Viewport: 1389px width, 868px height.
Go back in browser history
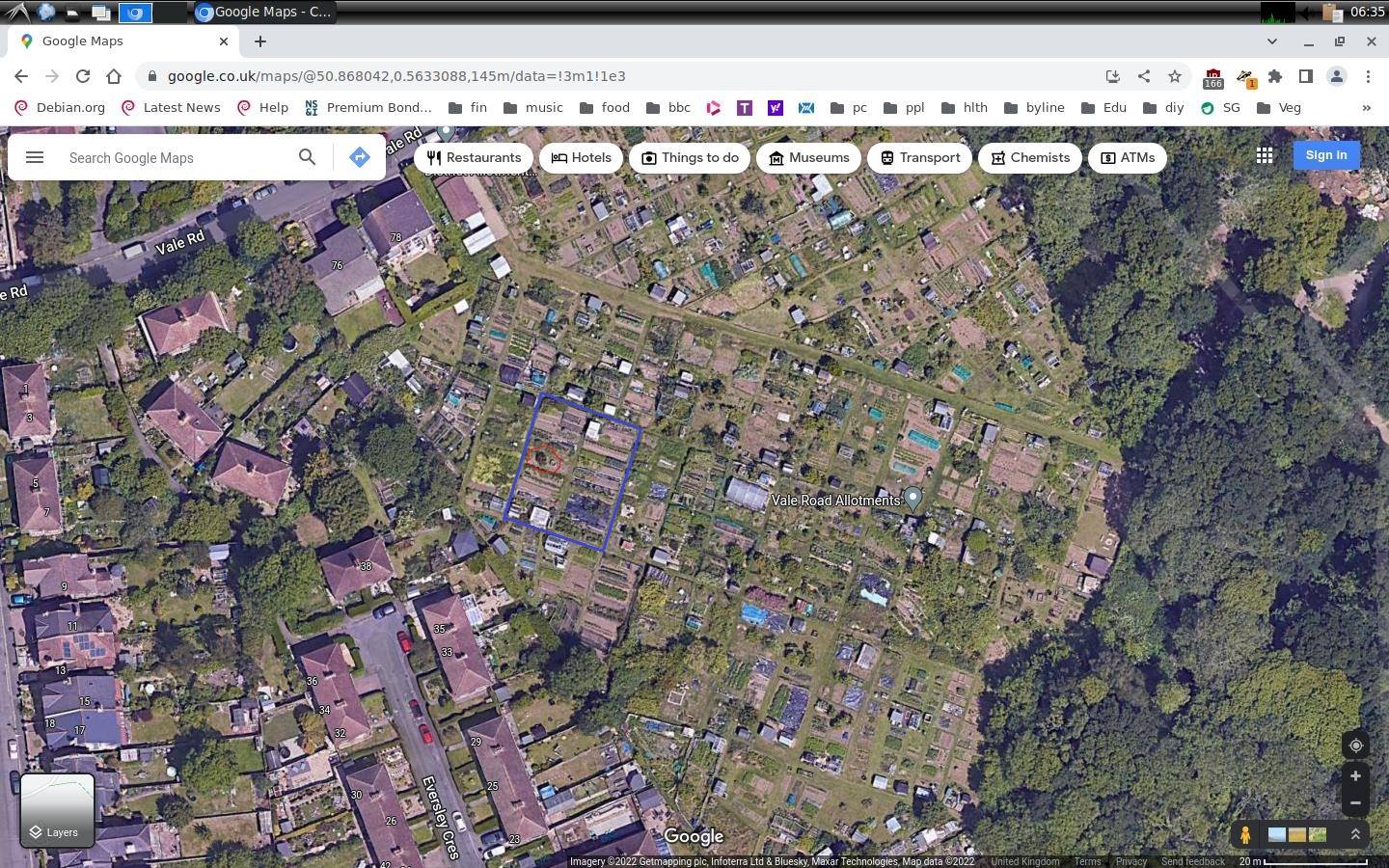(x=21, y=76)
